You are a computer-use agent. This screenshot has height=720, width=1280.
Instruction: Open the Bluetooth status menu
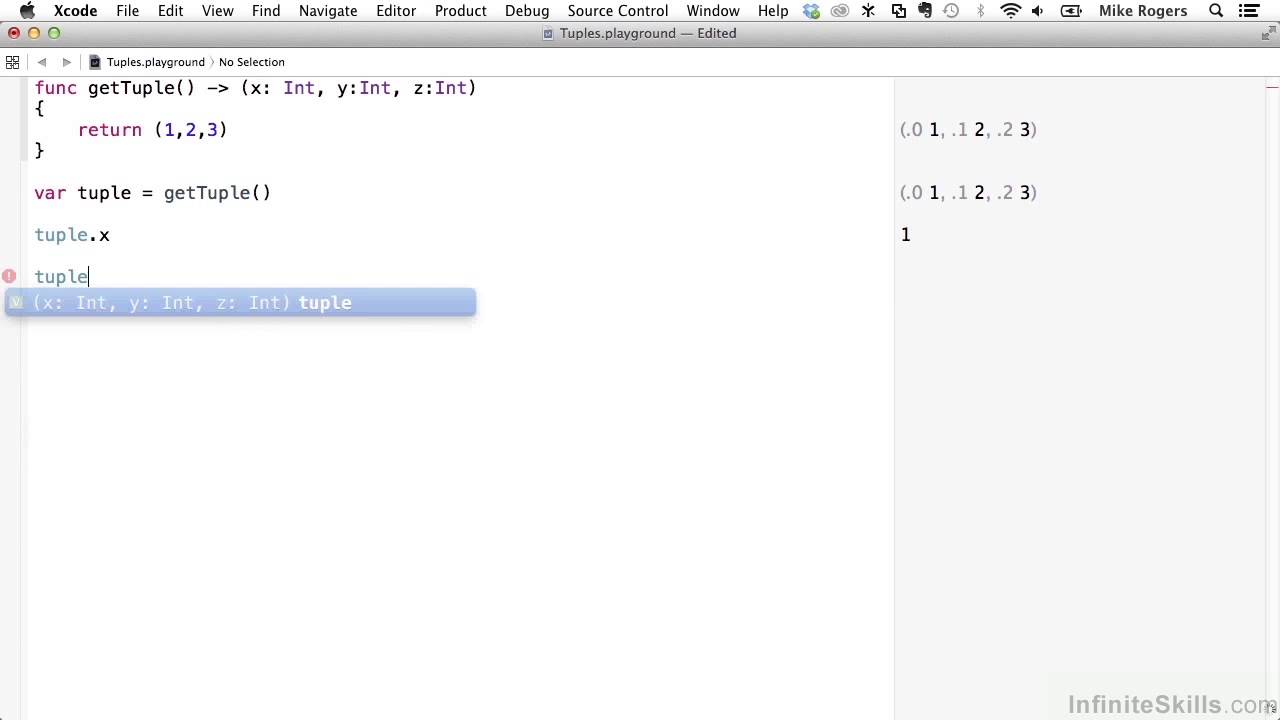coord(980,11)
